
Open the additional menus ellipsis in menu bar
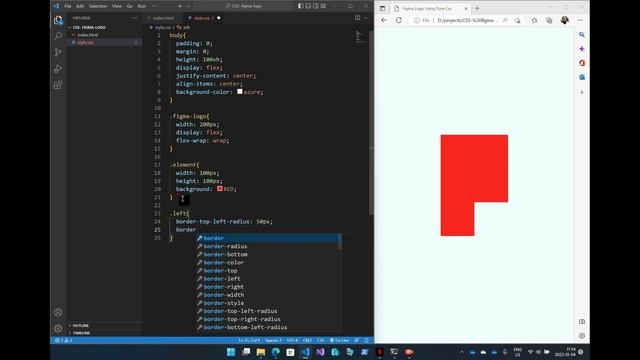click(x=154, y=6)
